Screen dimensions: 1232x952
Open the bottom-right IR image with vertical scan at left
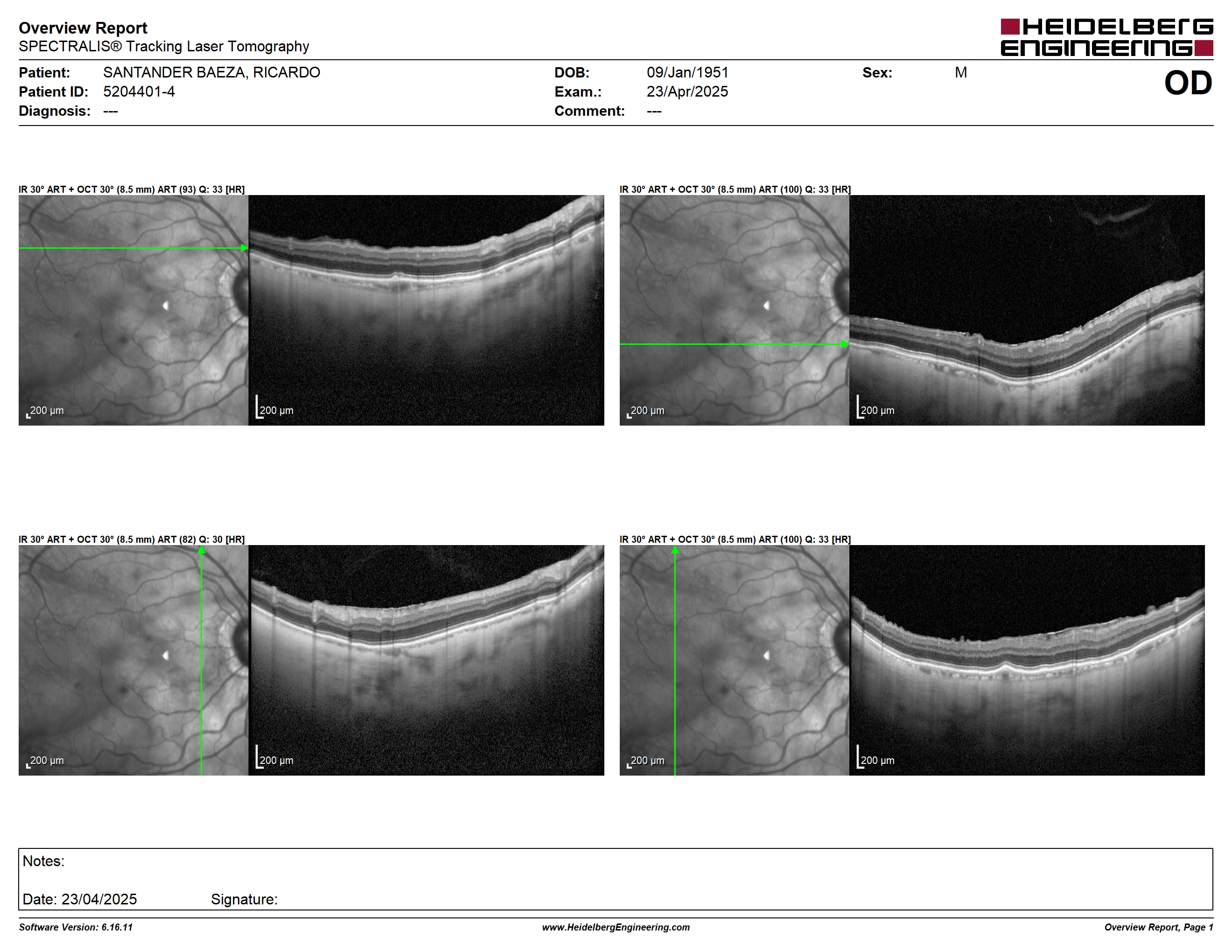(734, 660)
